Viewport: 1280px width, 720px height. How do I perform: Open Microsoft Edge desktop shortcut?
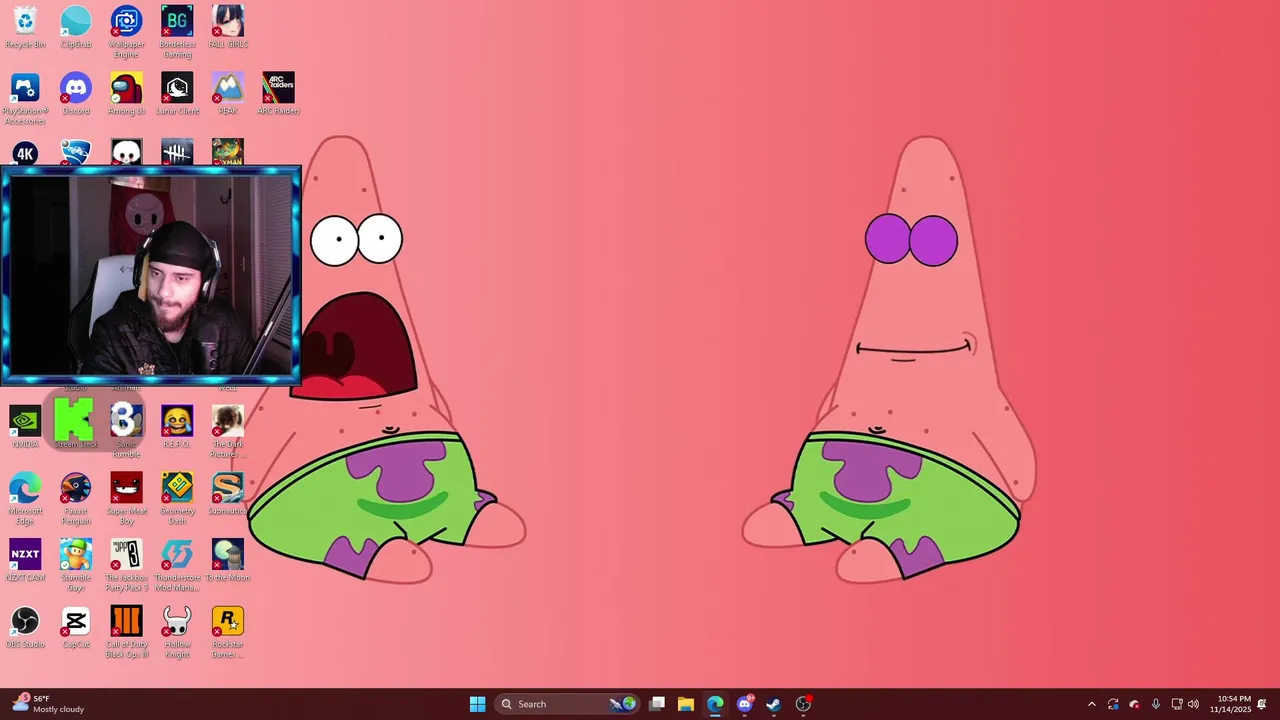(25, 499)
